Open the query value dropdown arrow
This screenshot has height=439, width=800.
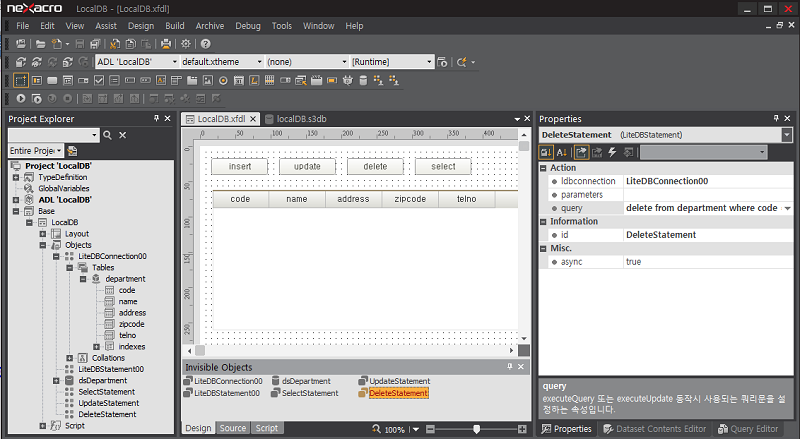coord(787,208)
